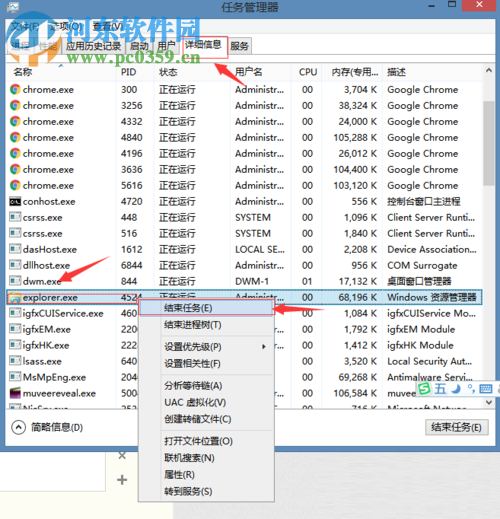
Task: Switch to the 应用历史记录 tab
Action: point(93,46)
